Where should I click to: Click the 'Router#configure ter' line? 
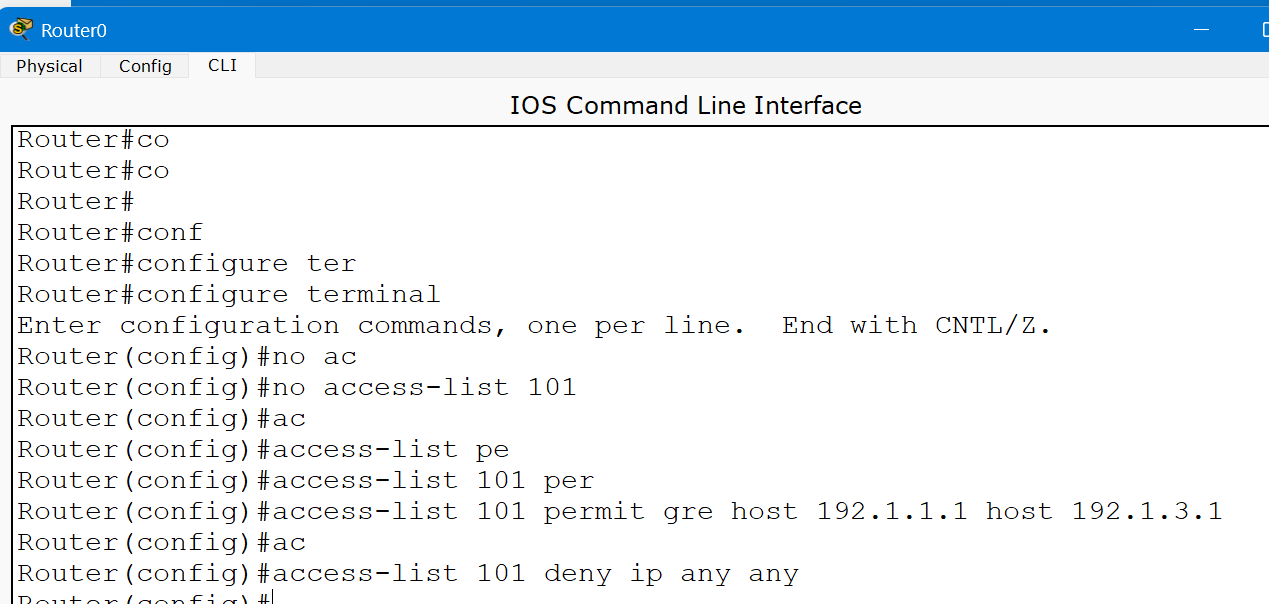pos(187,264)
